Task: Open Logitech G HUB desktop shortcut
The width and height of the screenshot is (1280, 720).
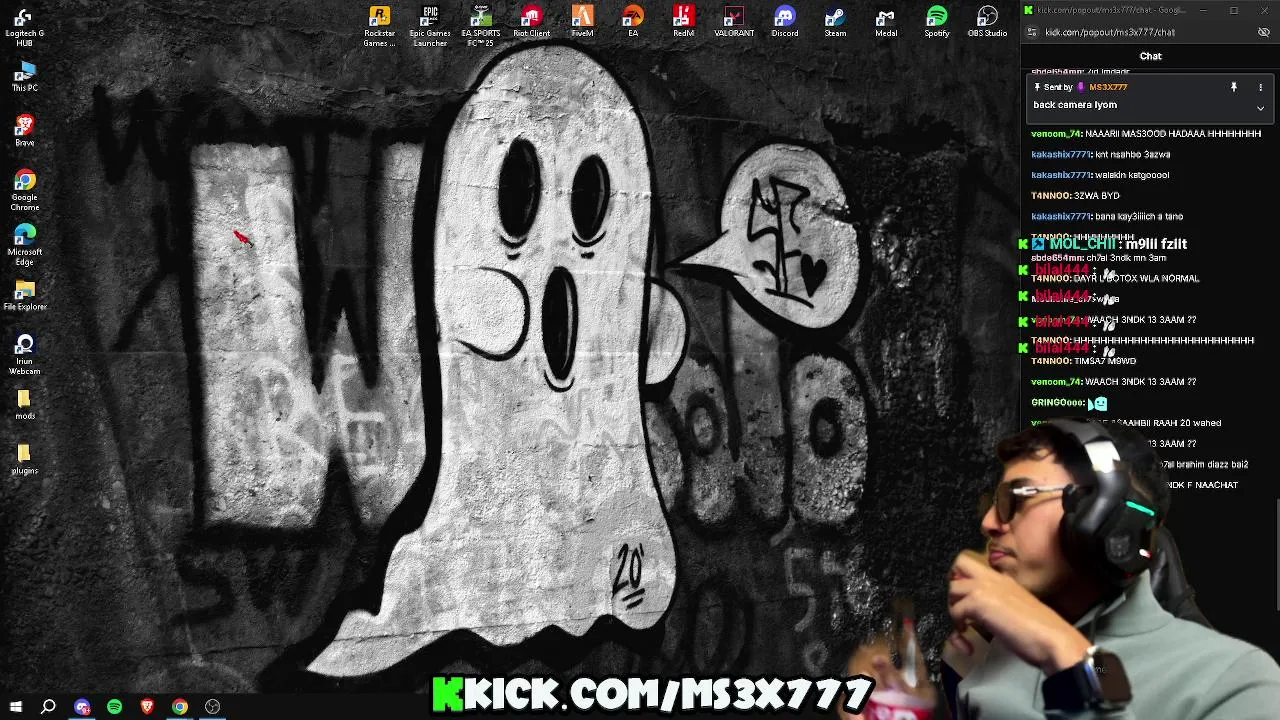Action: point(24,28)
